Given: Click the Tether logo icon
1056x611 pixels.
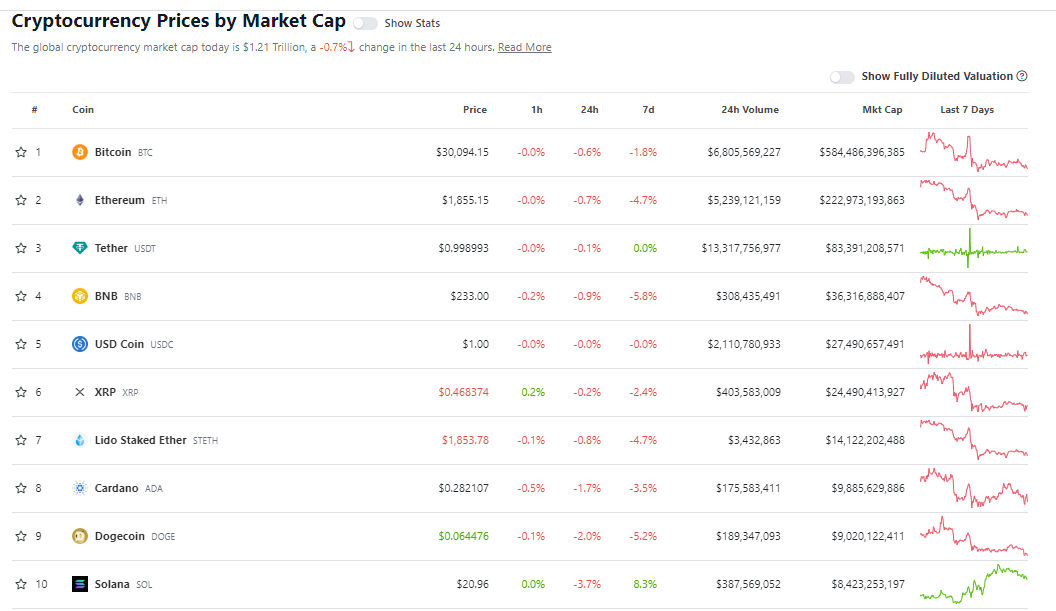Looking at the screenshot, I should [80, 248].
